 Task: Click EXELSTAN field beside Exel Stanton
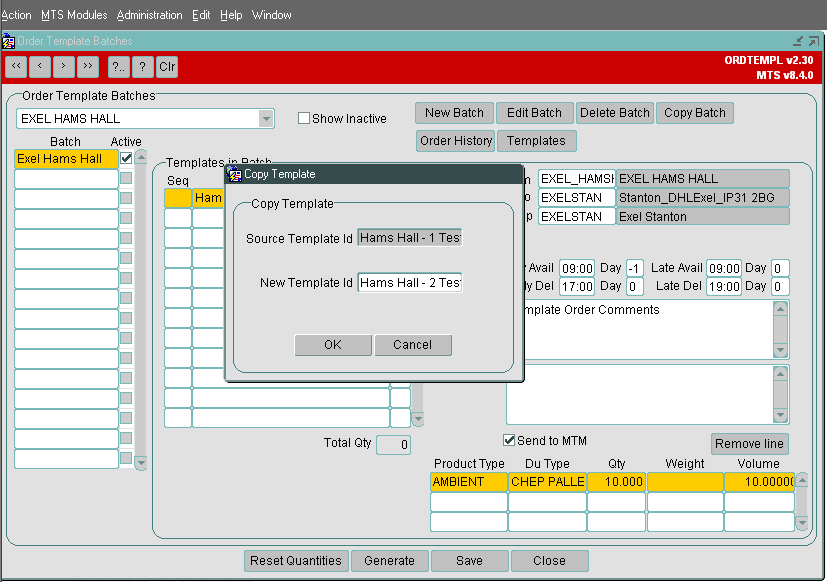pos(576,216)
